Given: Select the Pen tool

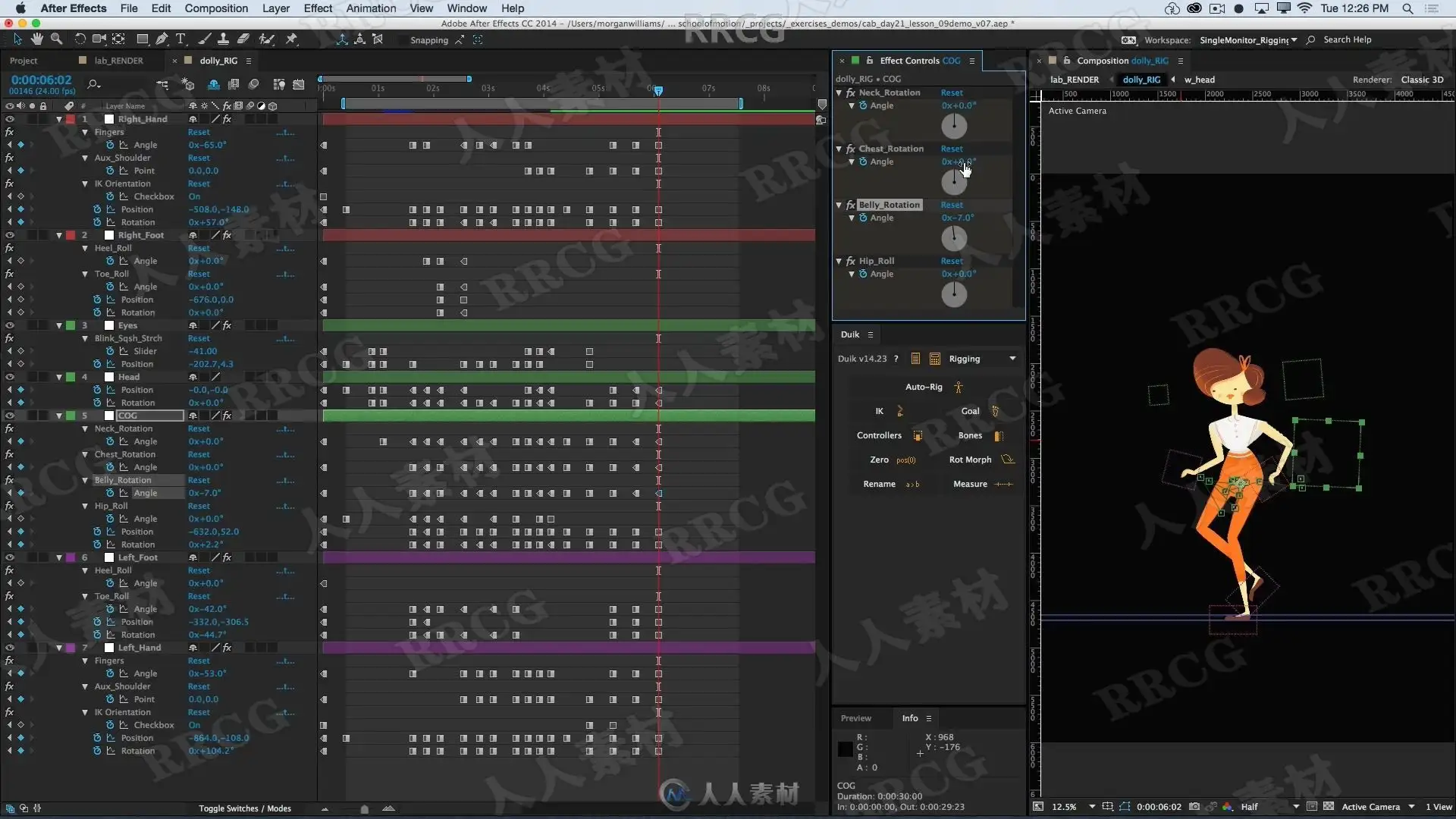Looking at the screenshot, I should (x=162, y=39).
